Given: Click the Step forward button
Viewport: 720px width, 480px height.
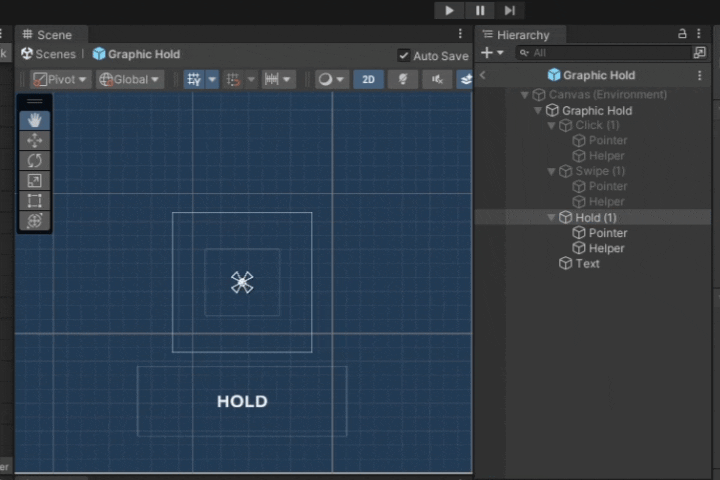Looking at the screenshot, I should click(510, 10).
